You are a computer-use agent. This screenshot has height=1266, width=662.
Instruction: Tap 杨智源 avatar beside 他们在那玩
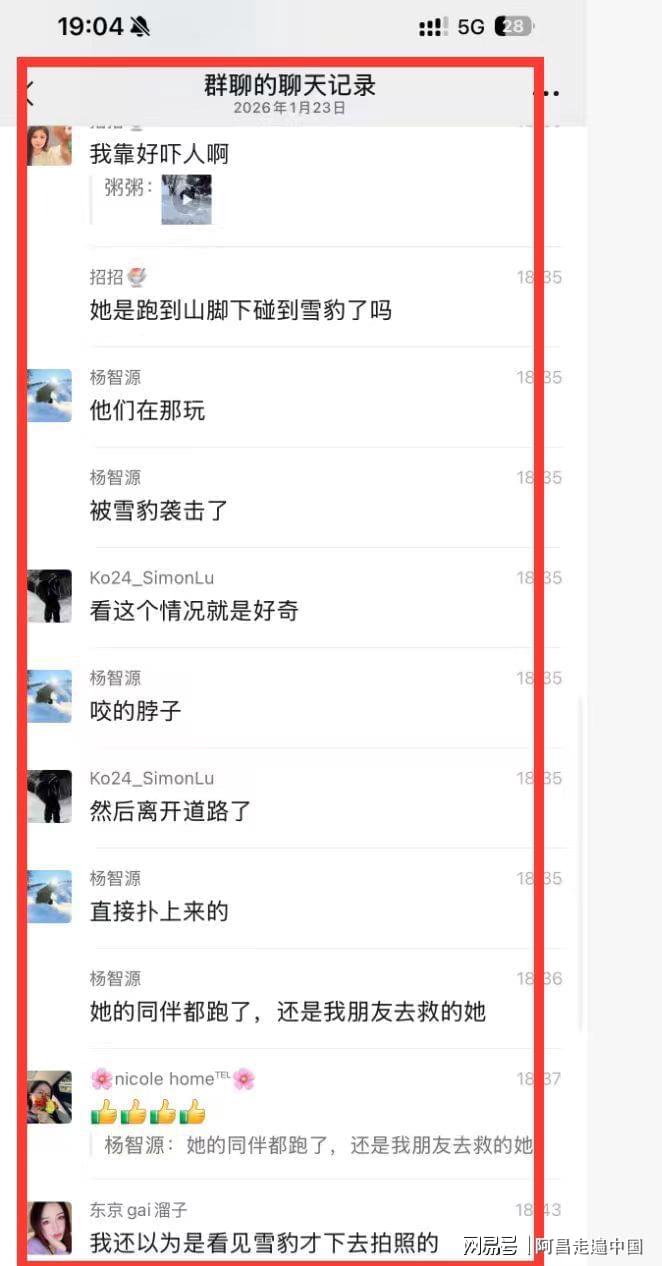coord(49,395)
